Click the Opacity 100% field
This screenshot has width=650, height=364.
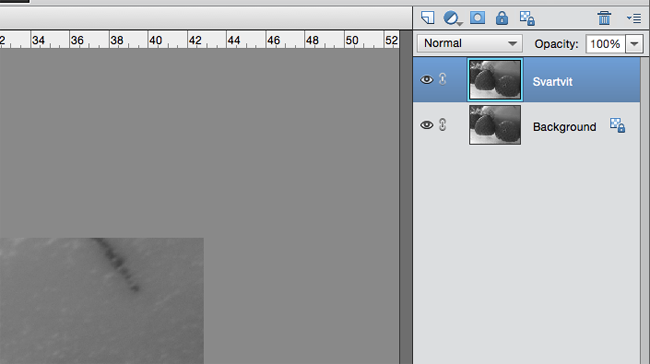tap(605, 44)
